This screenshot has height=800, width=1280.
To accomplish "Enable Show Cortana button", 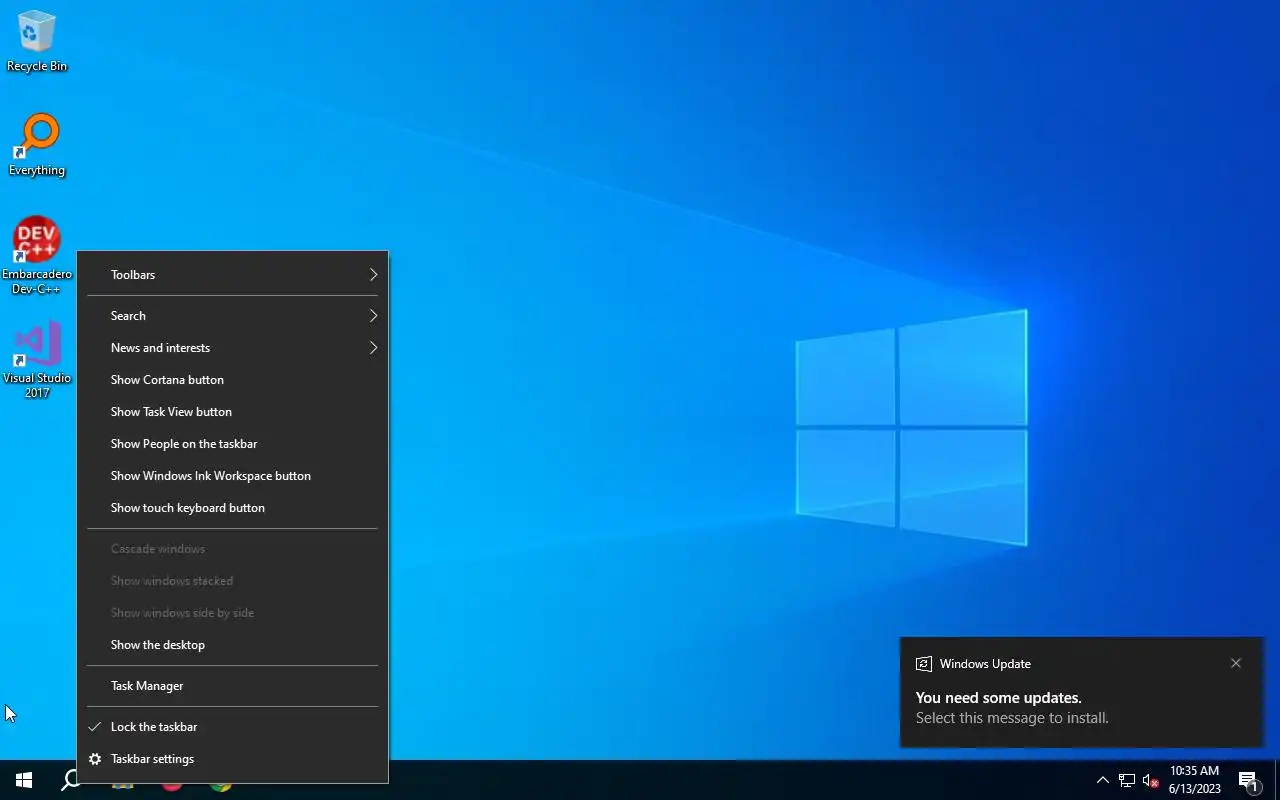I will pyautogui.click(x=232, y=380).
